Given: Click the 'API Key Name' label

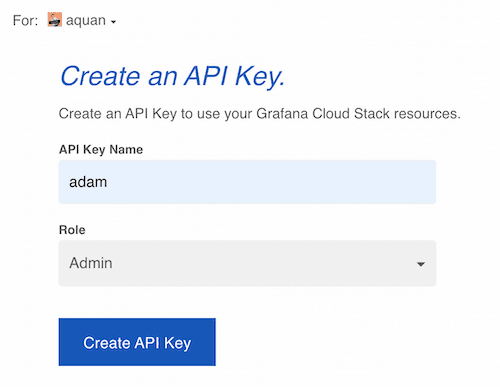Looking at the screenshot, I should point(101,149).
